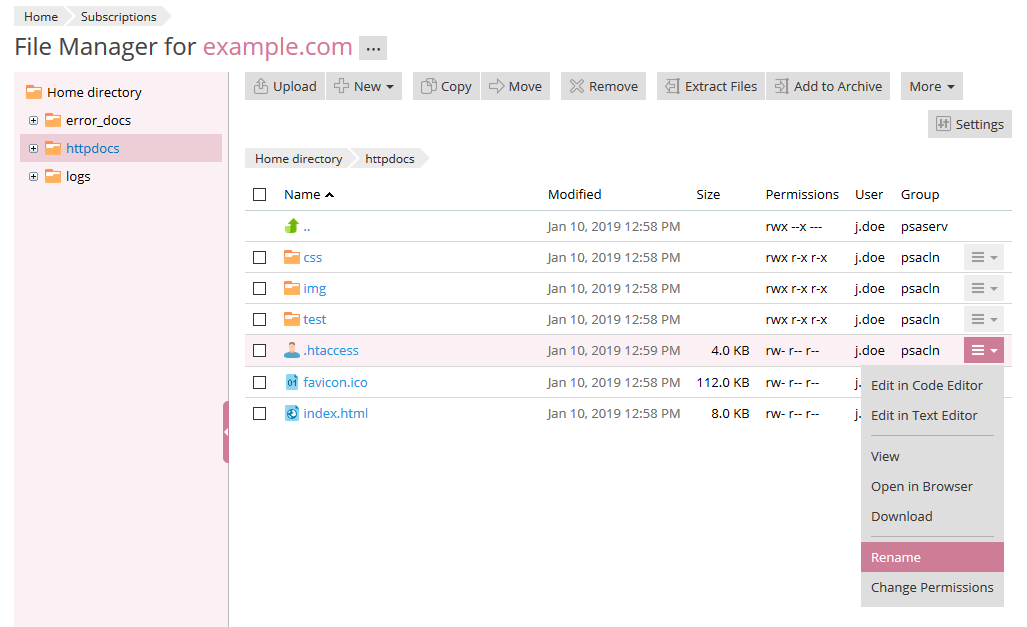Sort the list by Modified column
The height and width of the screenshot is (627, 1027).
(574, 195)
